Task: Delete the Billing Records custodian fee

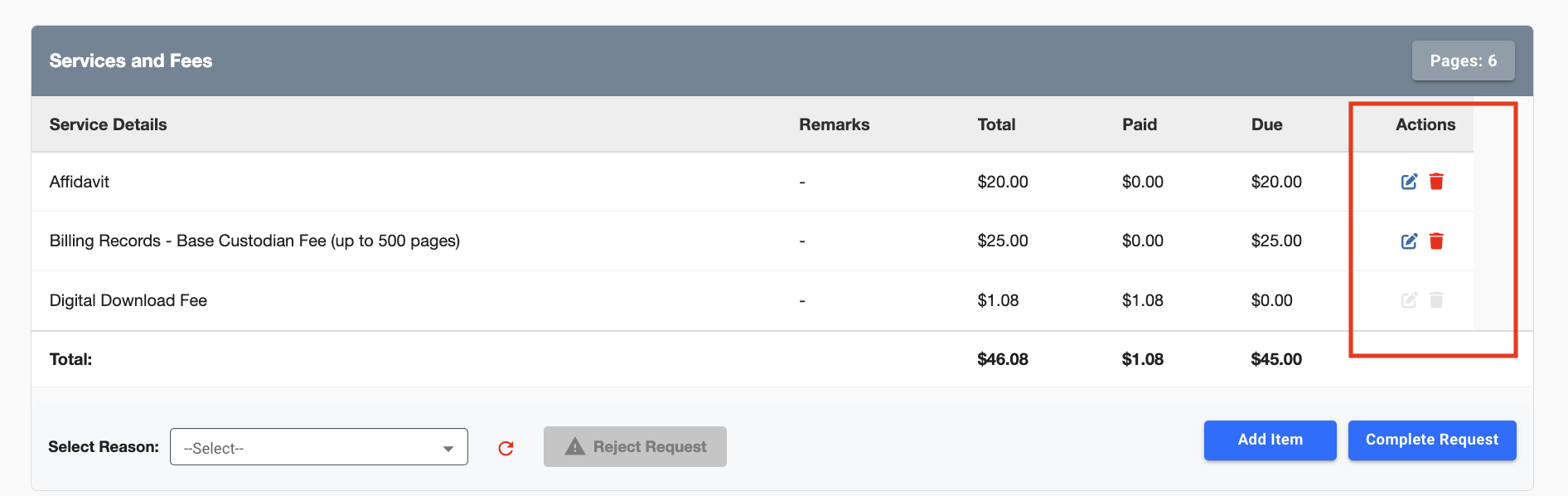Action: (1436, 241)
